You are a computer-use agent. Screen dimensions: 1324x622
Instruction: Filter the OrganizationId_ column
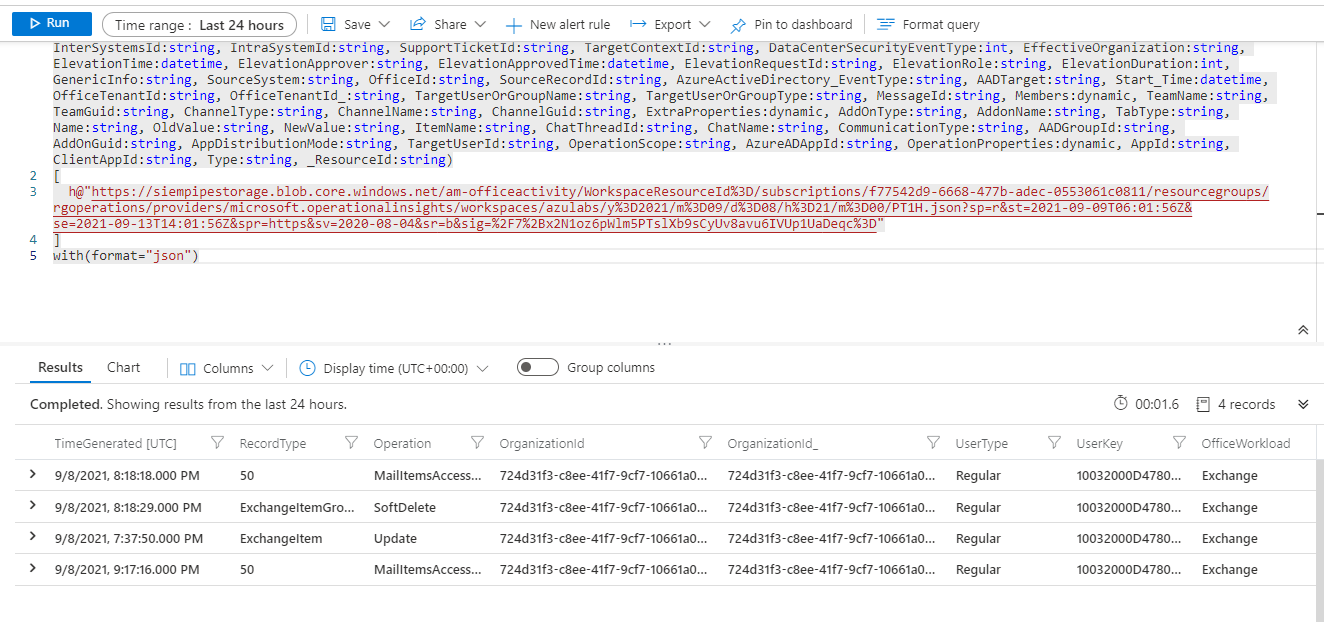click(x=933, y=443)
